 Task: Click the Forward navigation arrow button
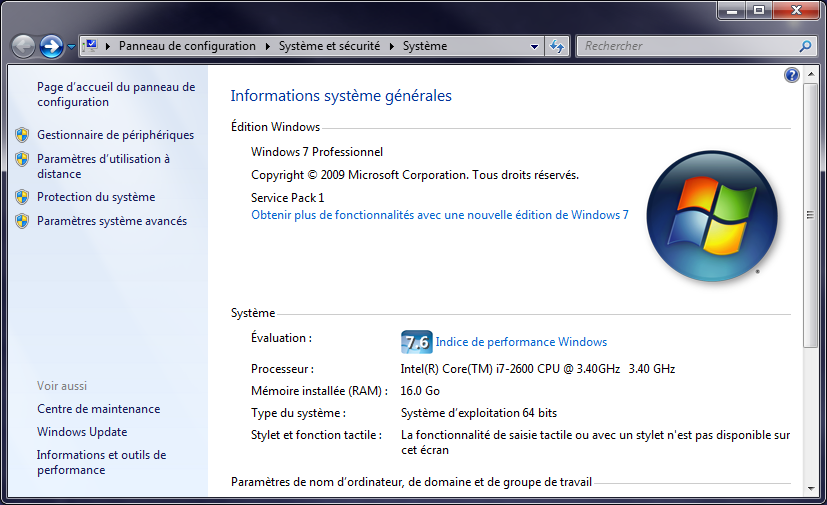(x=52, y=46)
